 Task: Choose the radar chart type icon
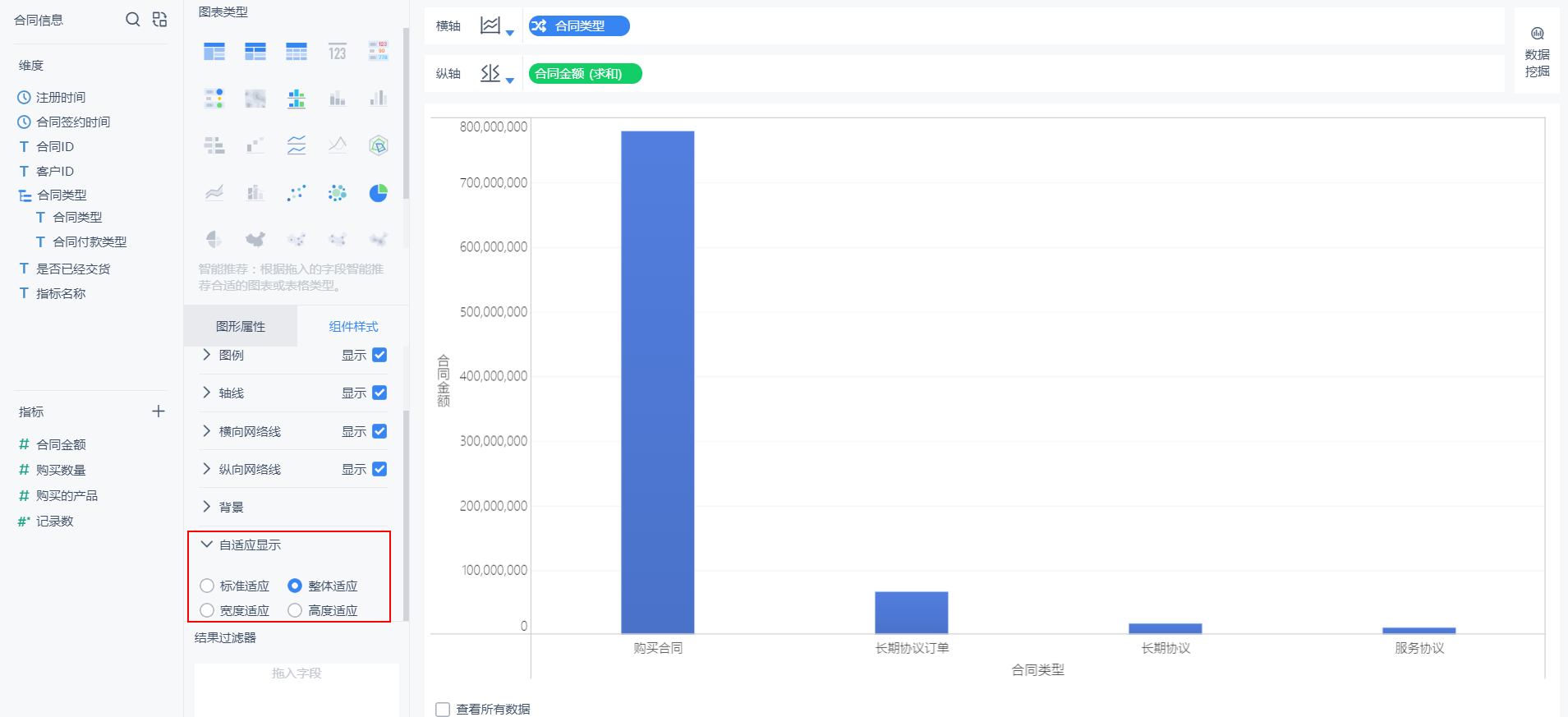[x=378, y=145]
